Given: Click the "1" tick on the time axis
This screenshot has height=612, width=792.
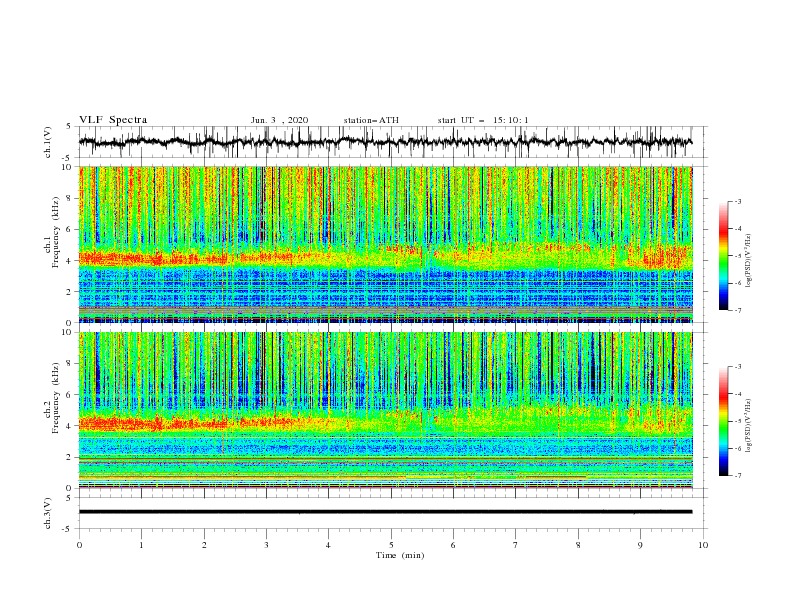Looking at the screenshot, I should click(x=141, y=545).
